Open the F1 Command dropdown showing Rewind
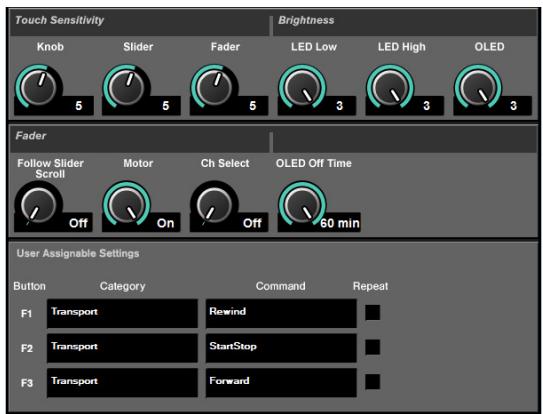The image size is (543, 414). click(x=281, y=314)
